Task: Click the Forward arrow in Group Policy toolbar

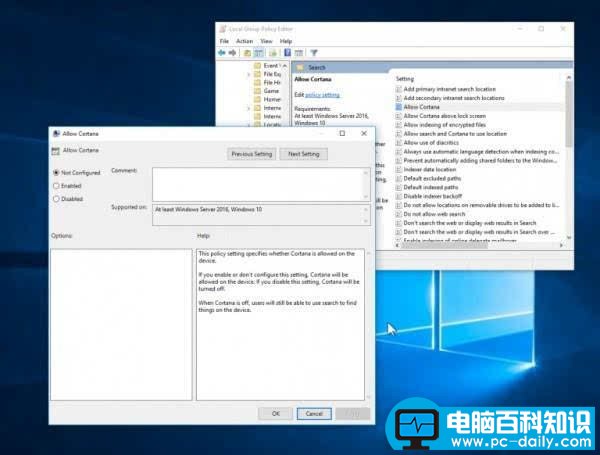Action: 232,53
